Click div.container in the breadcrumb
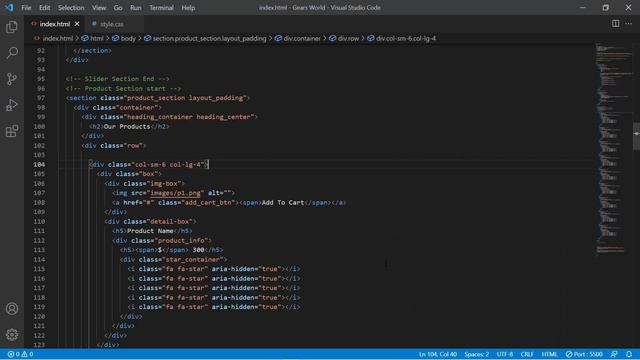Viewport: 640px width, 360px height. tap(302, 38)
